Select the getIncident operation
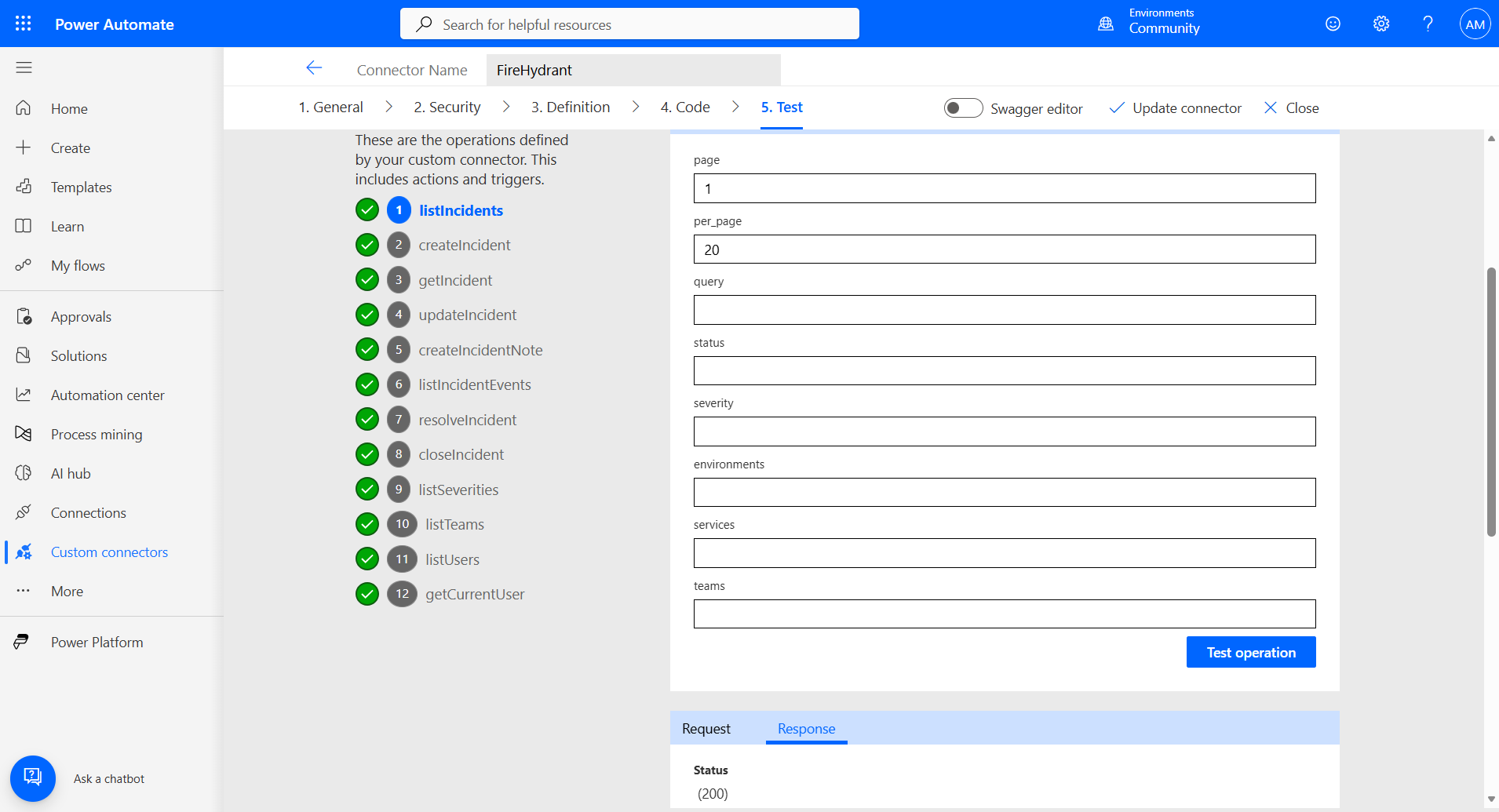 tap(455, 280)
